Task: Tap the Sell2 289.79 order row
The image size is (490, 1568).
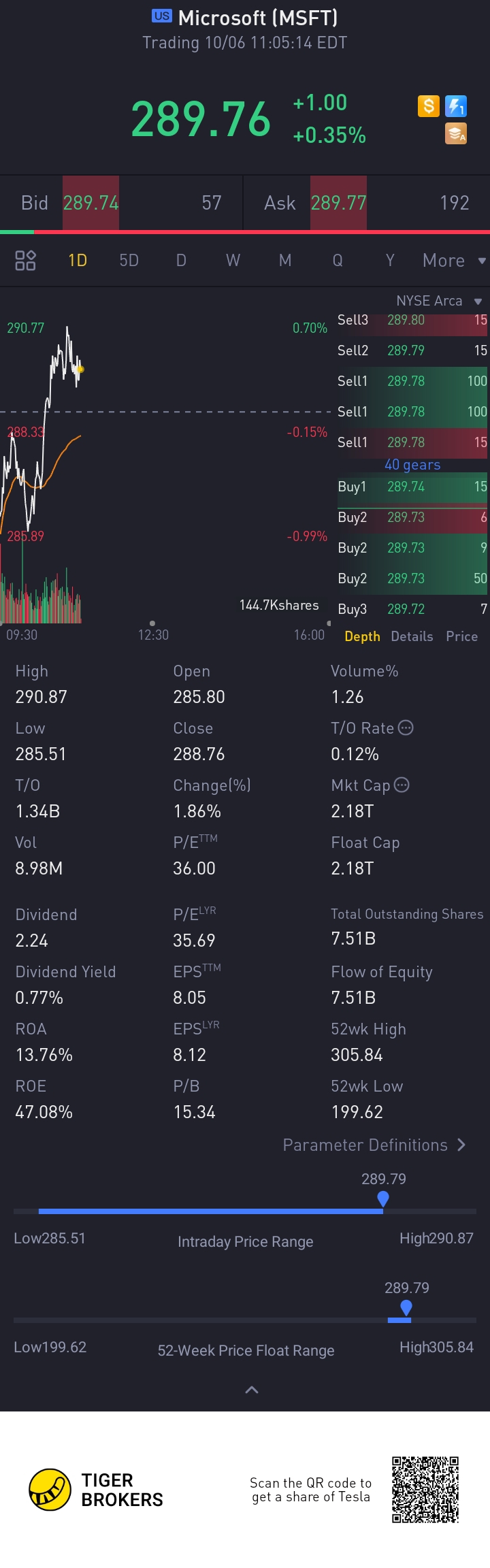Action: (x=412, y=350)
